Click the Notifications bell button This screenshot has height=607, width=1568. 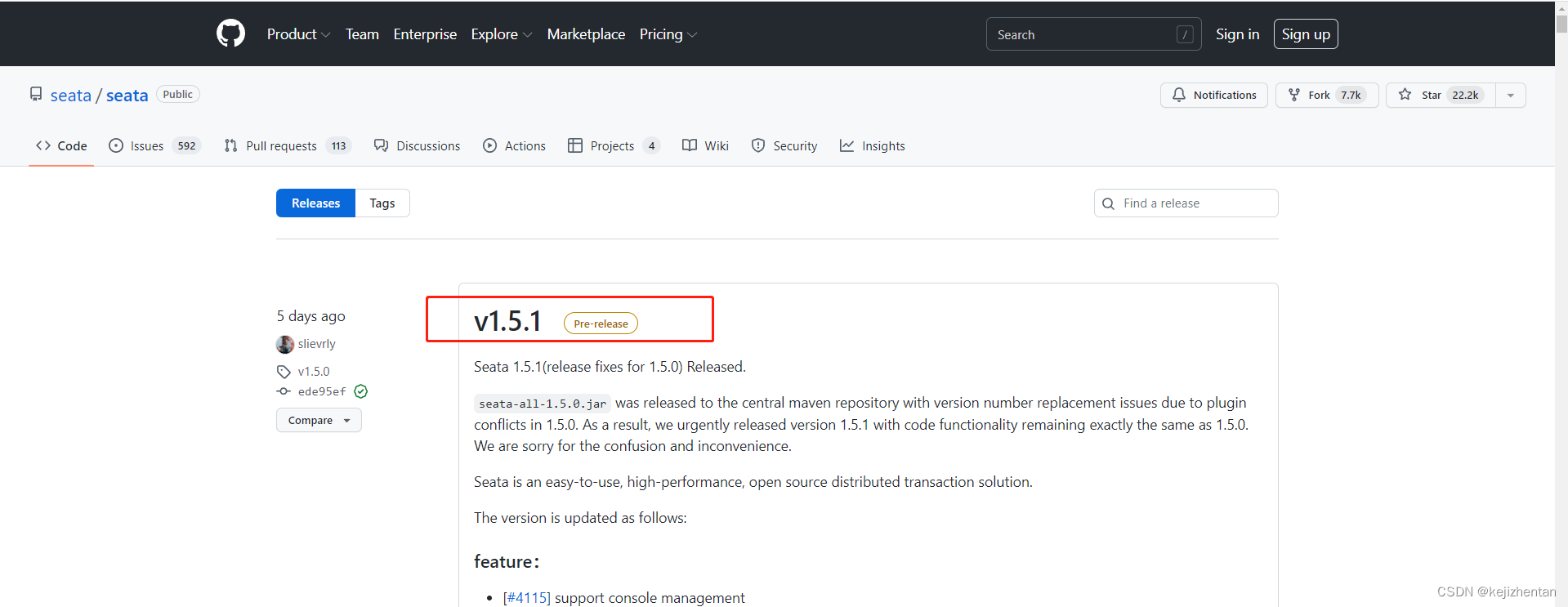[x=1213, y=95]
